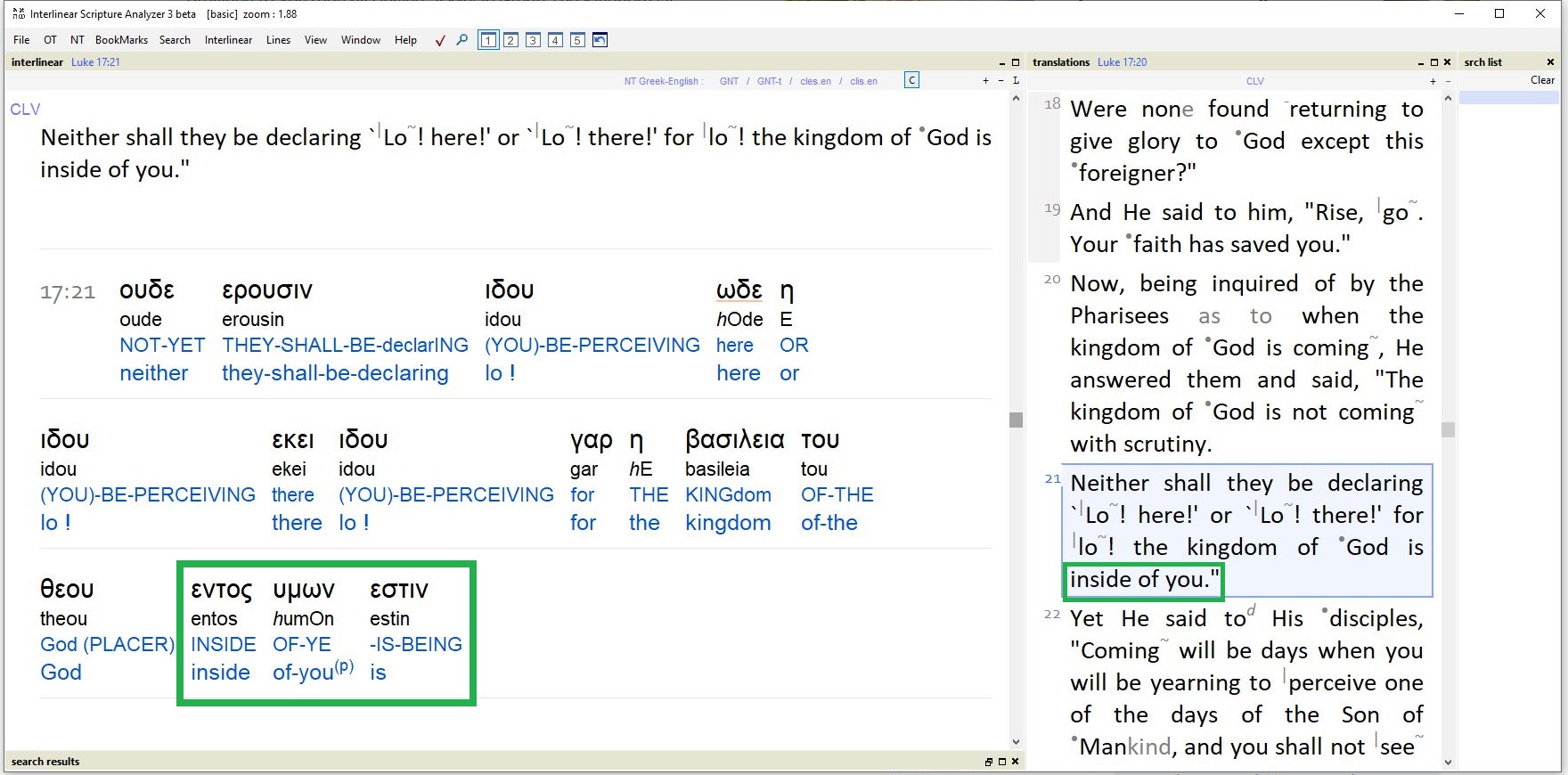Image resolution: width=1568 pixels, height=775 pixels.
Task: Open the Lines menu
Action: click(278, 40)
